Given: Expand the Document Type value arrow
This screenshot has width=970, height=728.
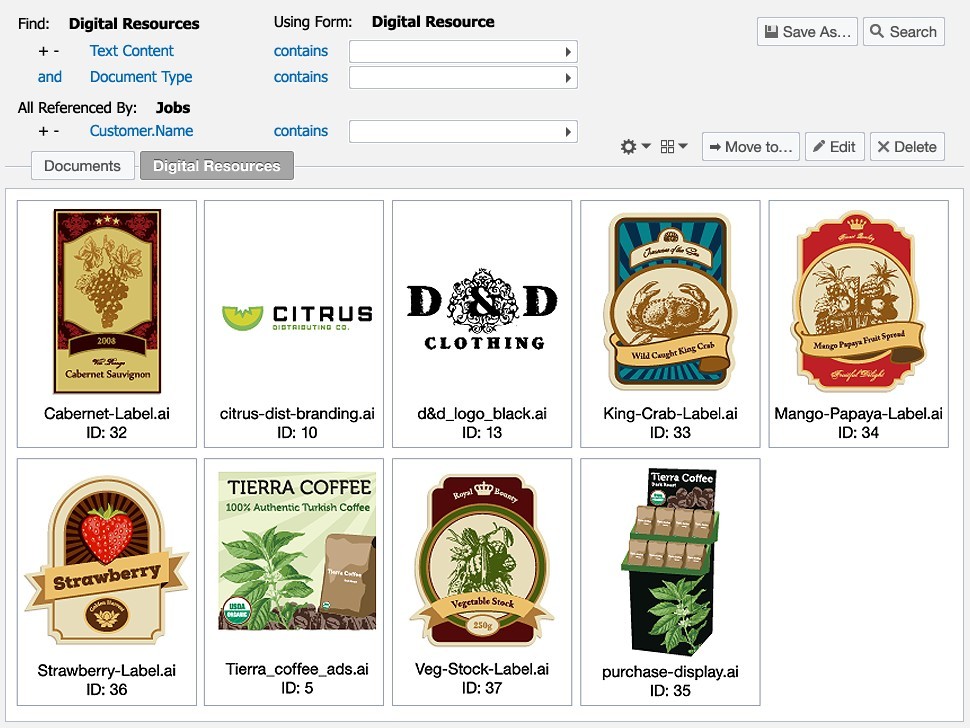Looking at the screenshot, I should (568, 78).
